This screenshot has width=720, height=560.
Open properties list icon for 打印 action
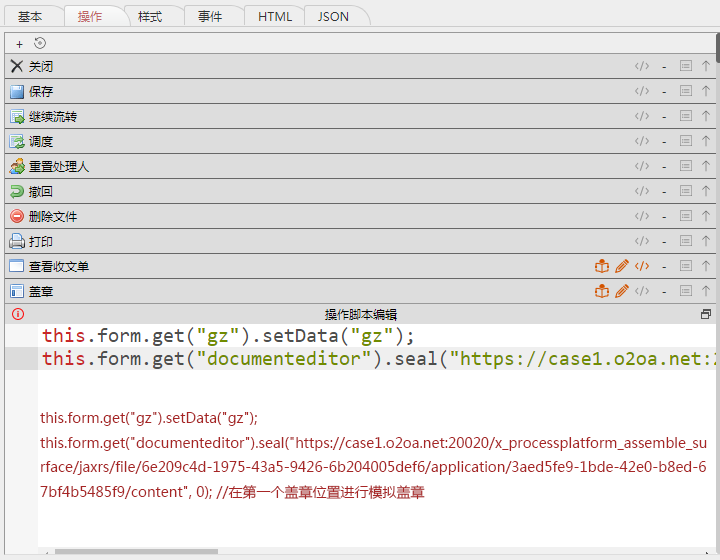coord(686,241)
